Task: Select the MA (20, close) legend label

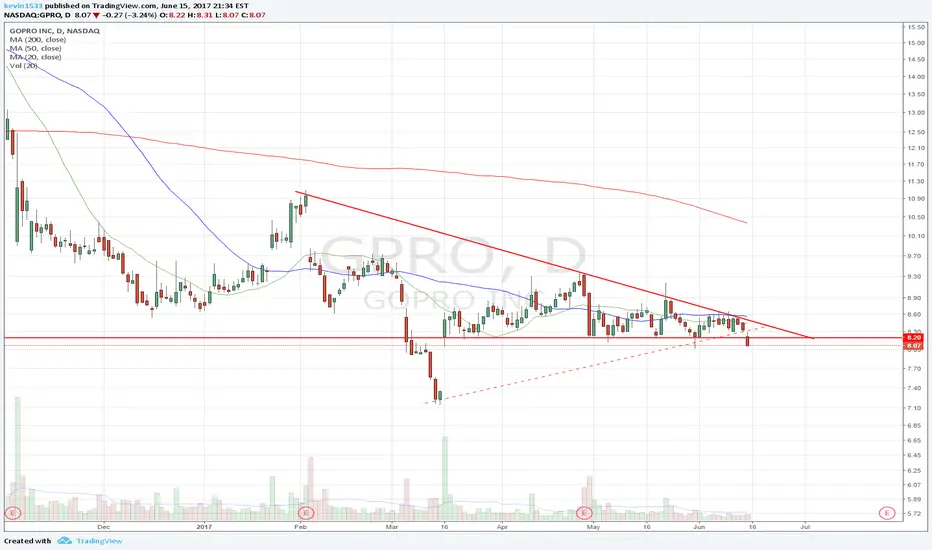Action: coord(36,57)
